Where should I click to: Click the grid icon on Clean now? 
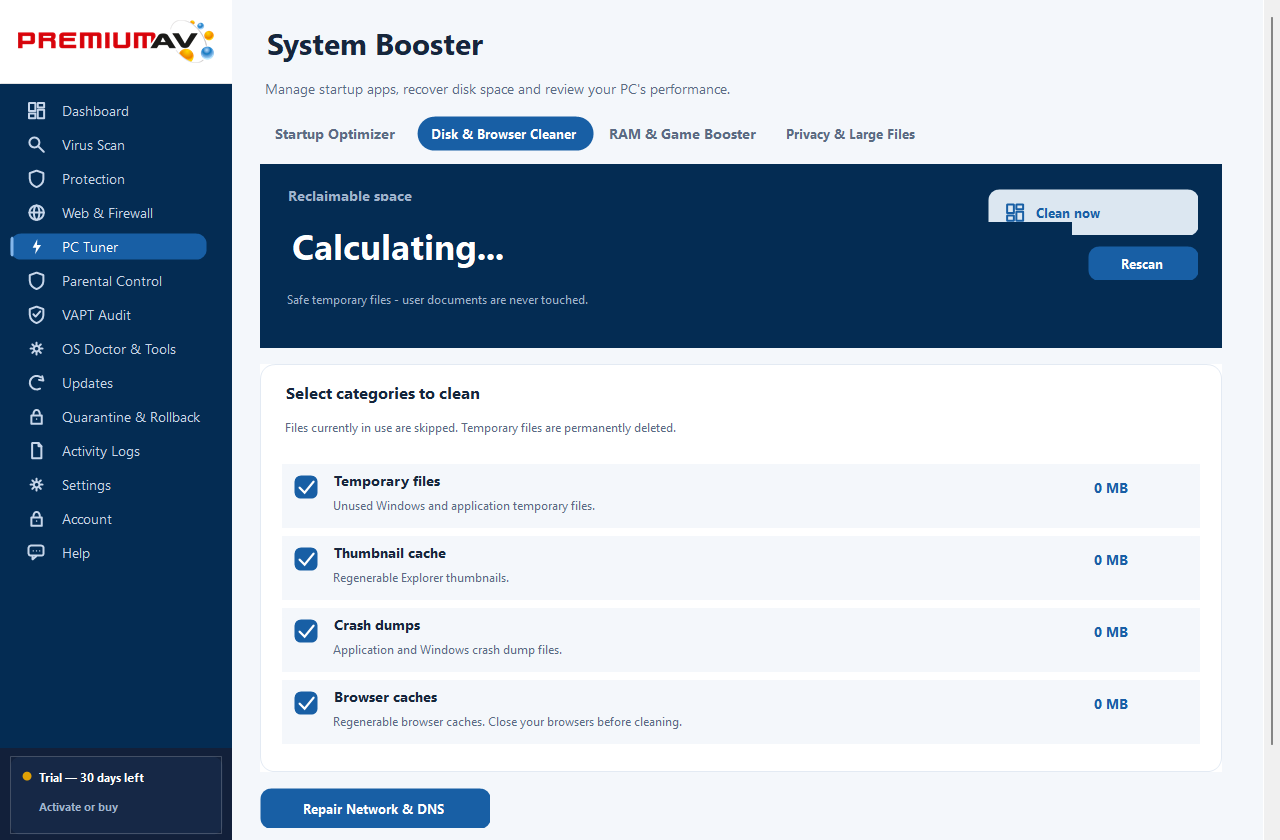[x=1015, y=212]
